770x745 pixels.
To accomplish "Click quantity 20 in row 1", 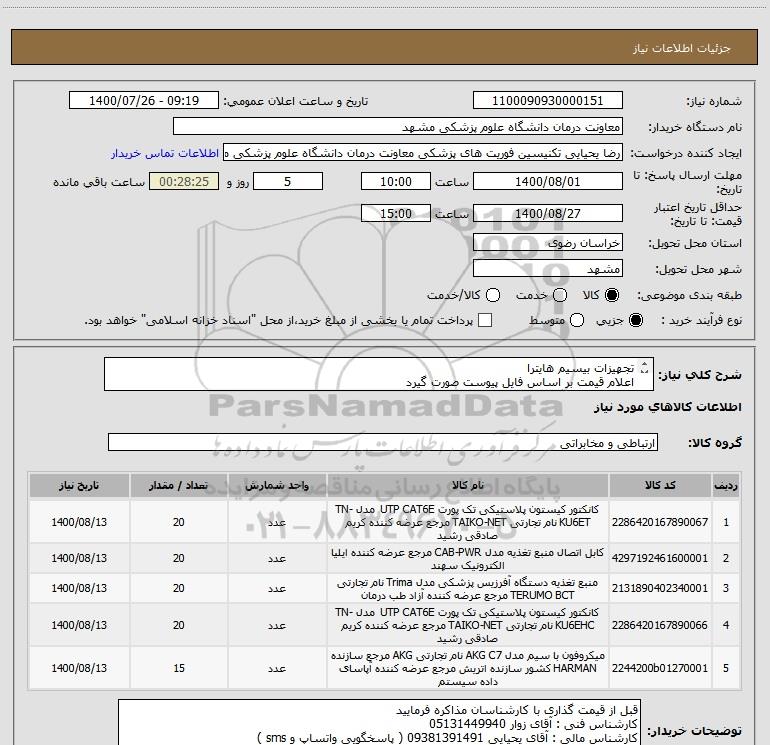I will pos(179,522).
